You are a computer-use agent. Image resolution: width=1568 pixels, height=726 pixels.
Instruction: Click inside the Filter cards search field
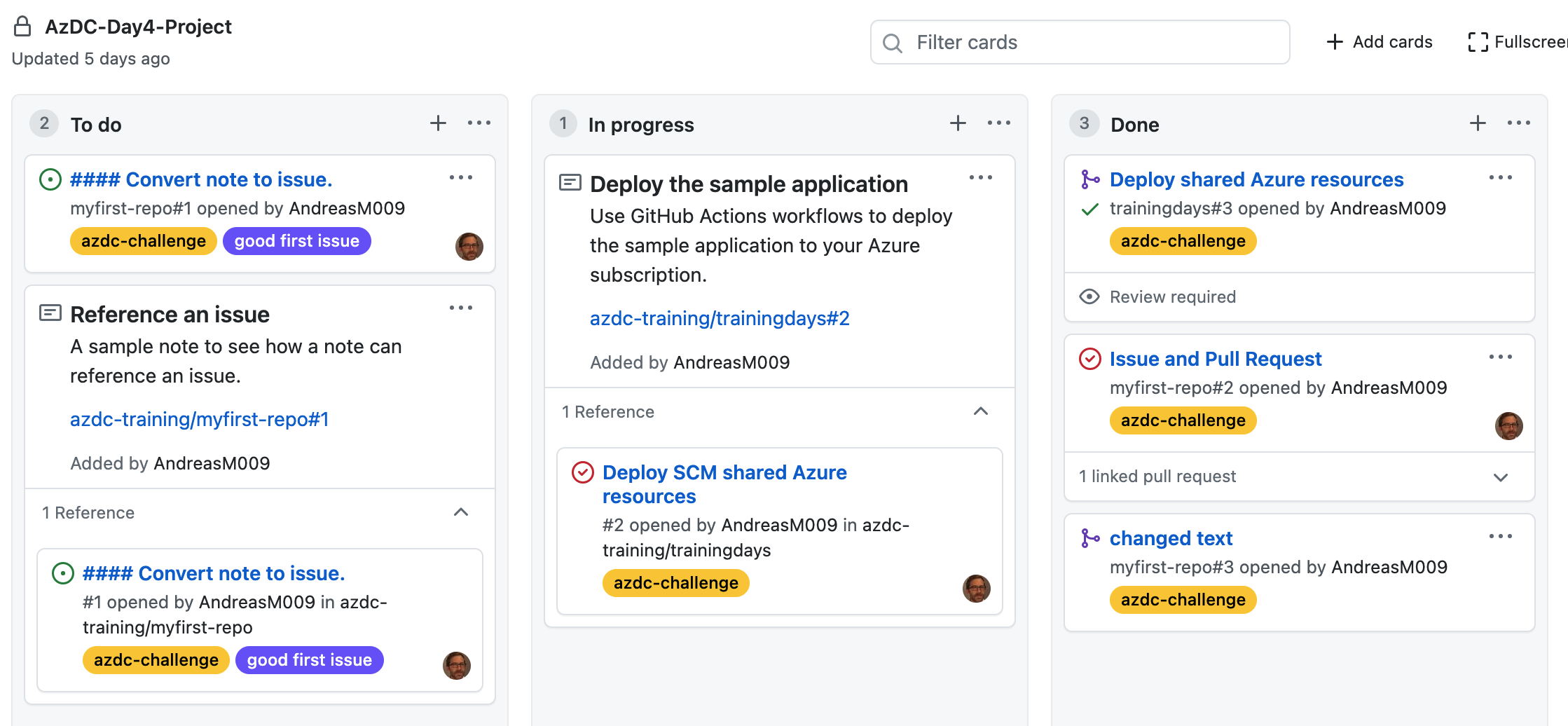1079,42
